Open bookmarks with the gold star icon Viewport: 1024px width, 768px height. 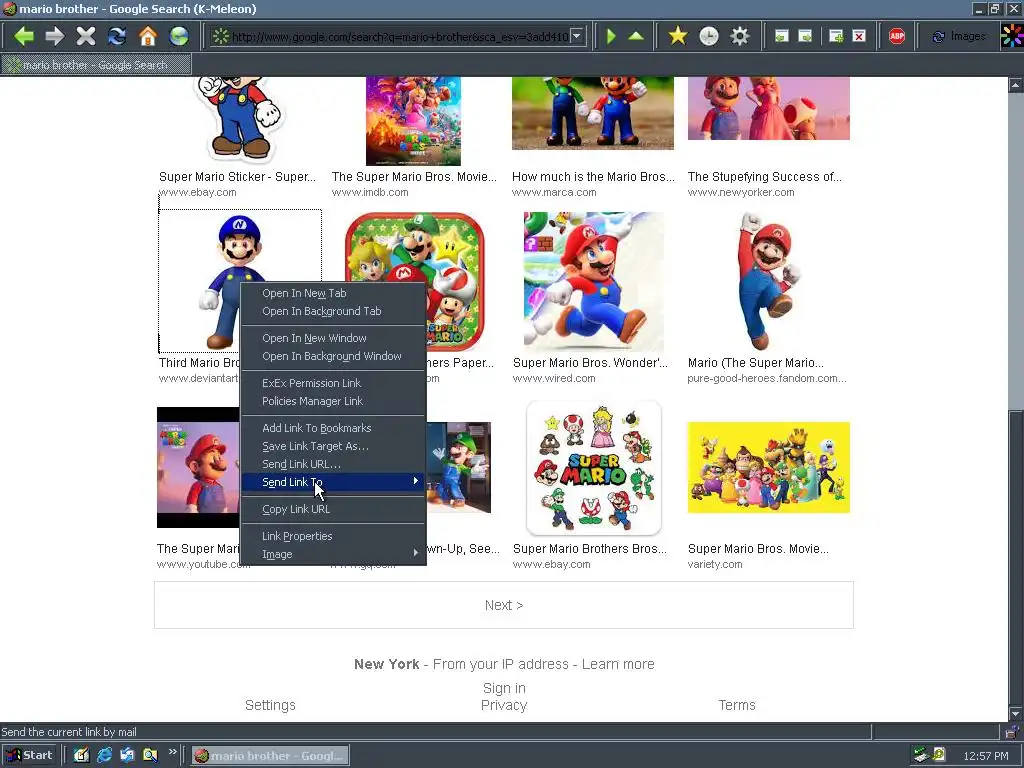coord(678,36)
